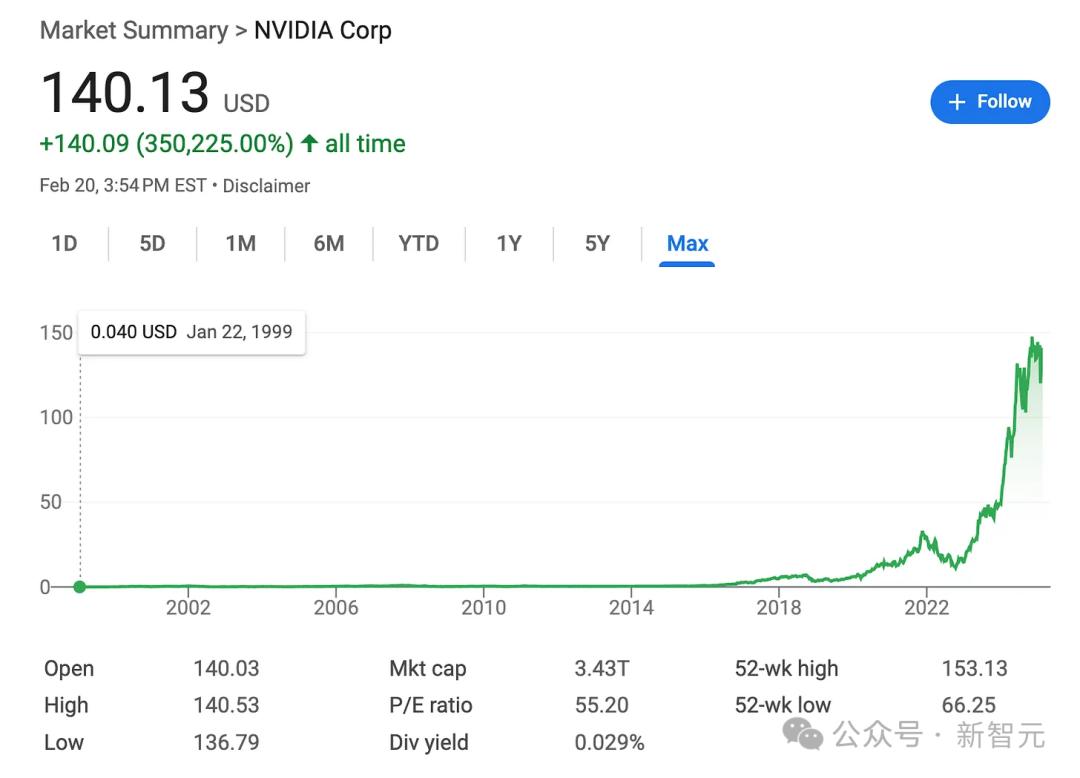
Task: Click the green start dot on chart
Action: coord(80,587)
